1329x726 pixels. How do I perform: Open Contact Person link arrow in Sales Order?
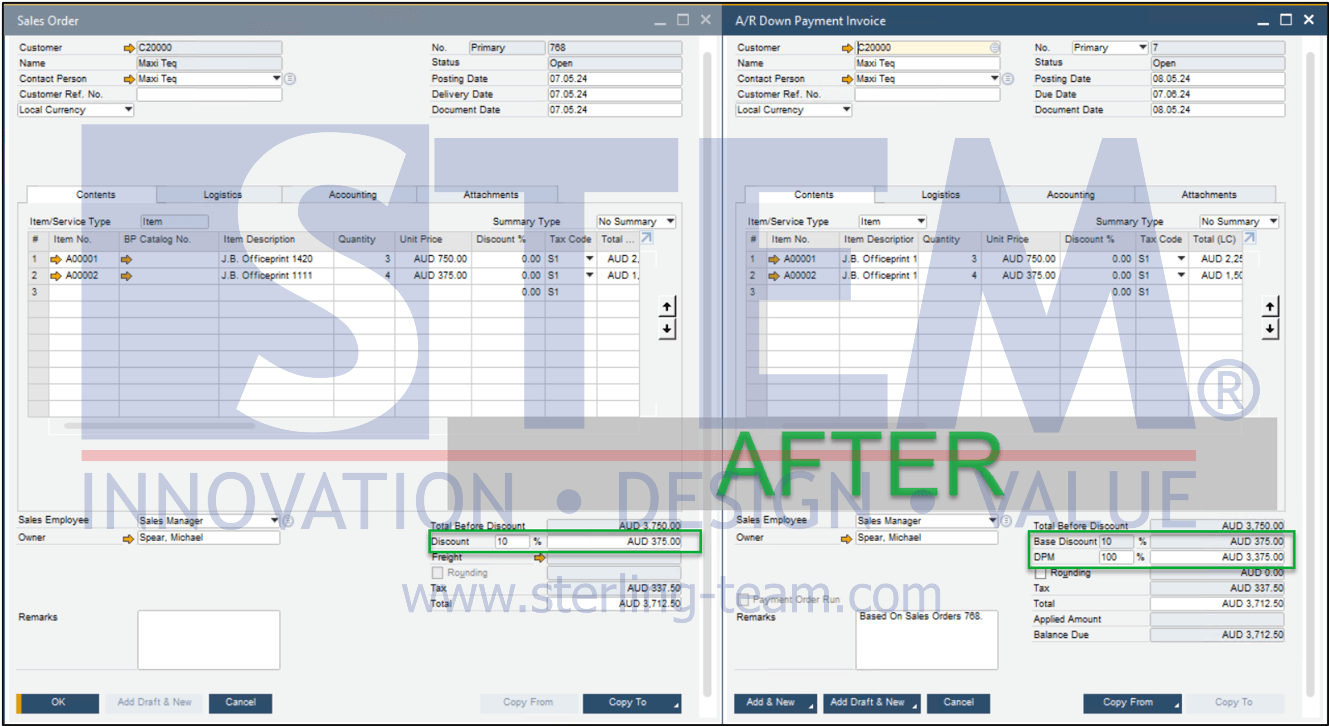[x=128, y=79]
